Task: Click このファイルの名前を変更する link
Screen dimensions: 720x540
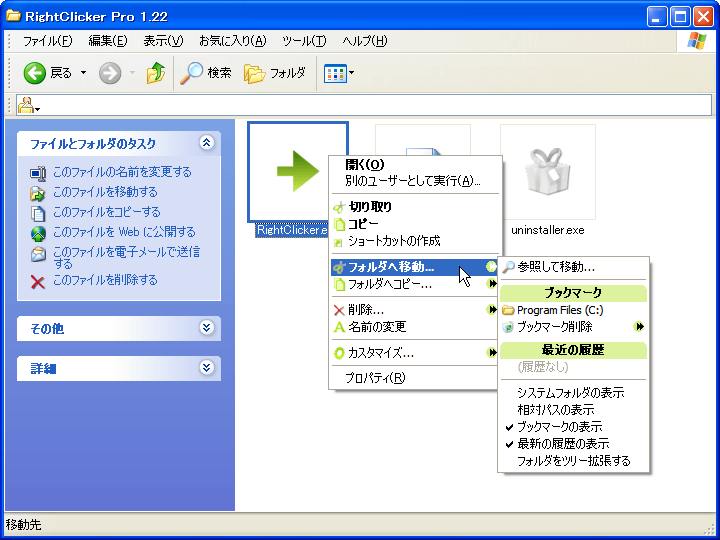Action: 122,172
